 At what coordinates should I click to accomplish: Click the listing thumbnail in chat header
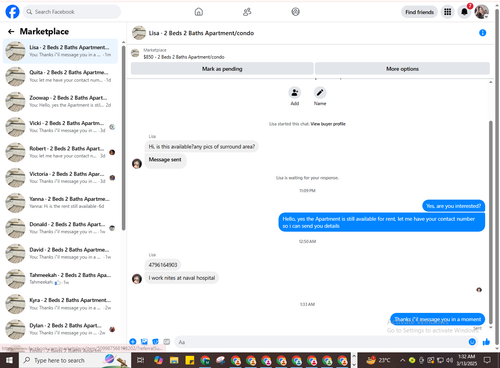[139, 33]
